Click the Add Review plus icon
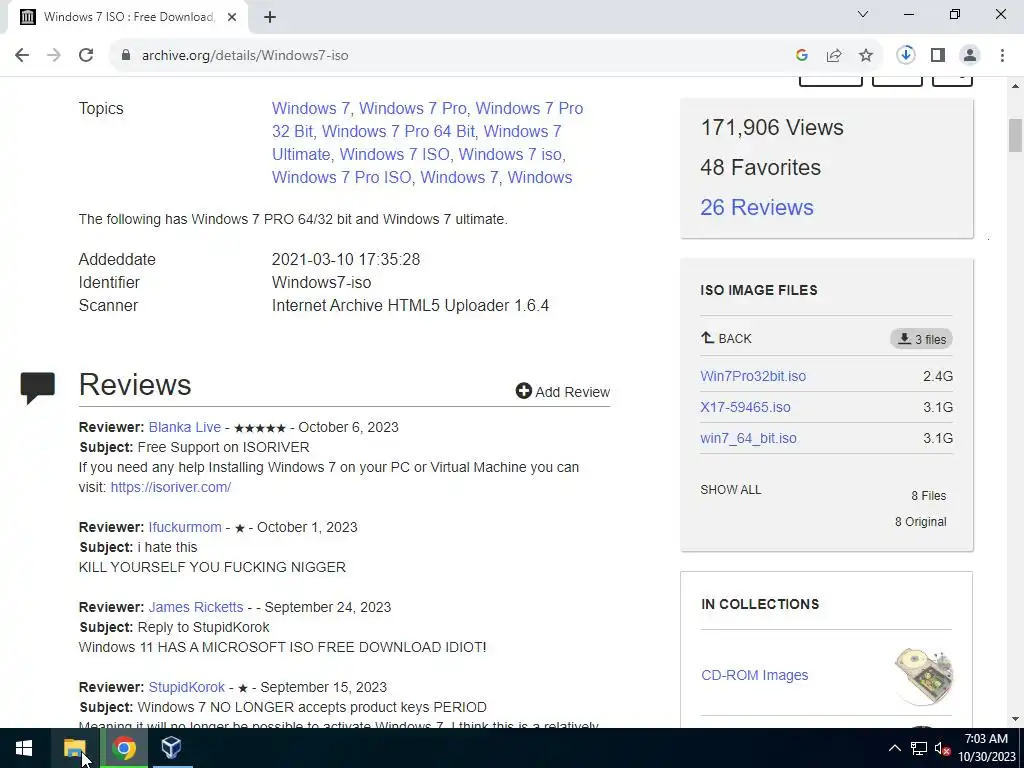This screenshot has width=1024, height=768. (x=524, y=391)
